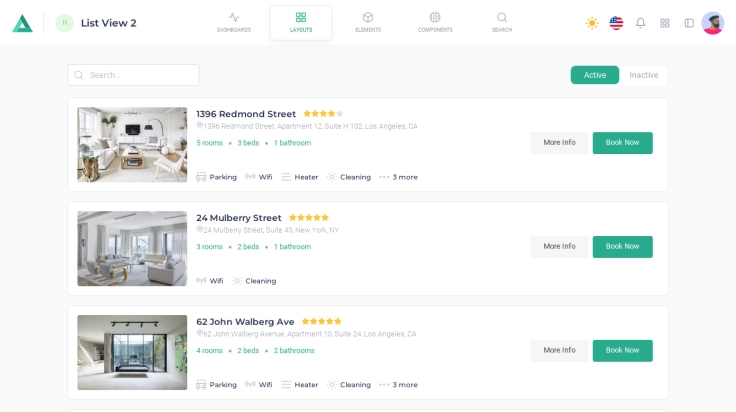
Task: Toggle the side panel icon
Action: point(689,23)
